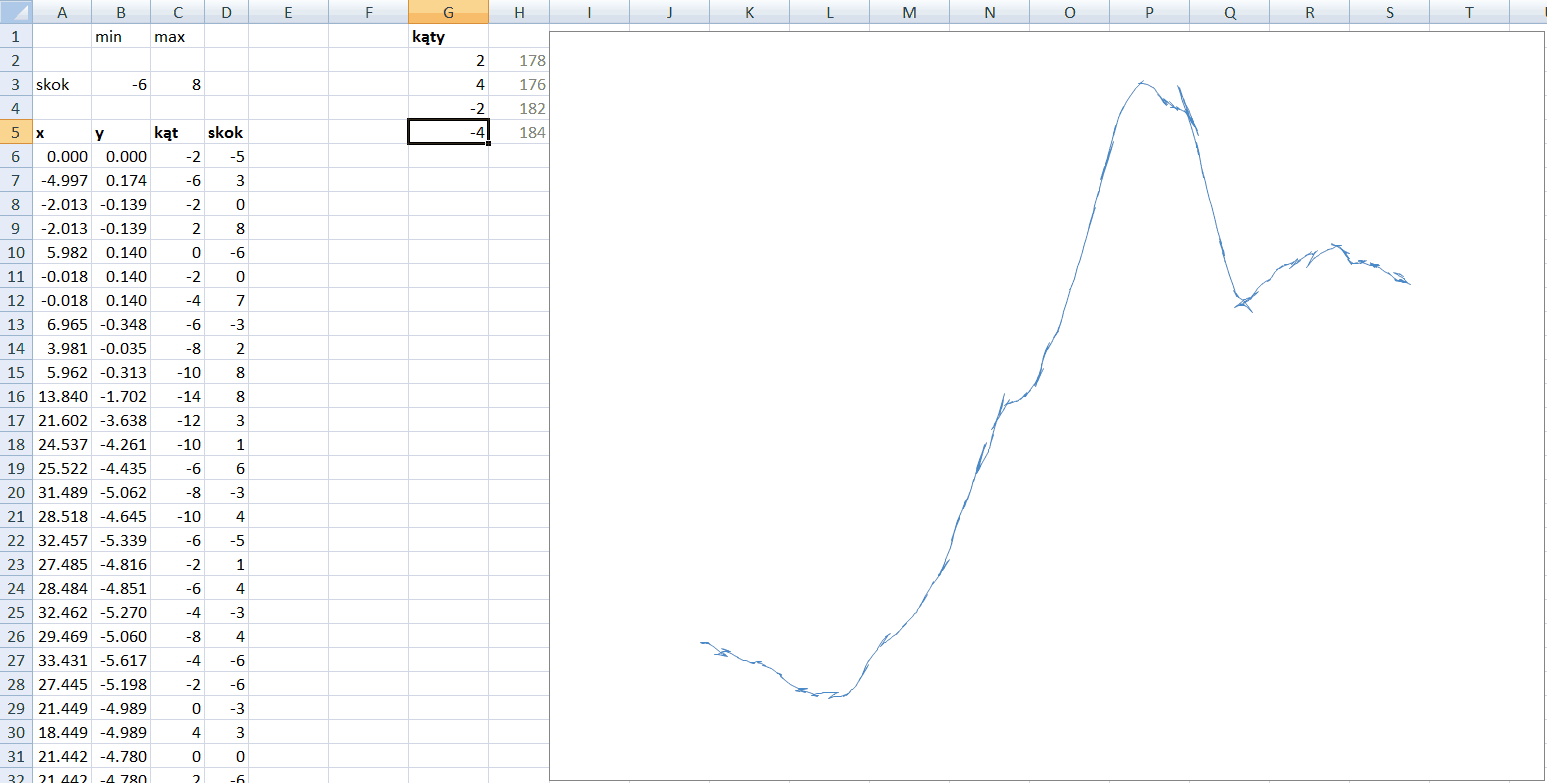Click row 16 header

(x=15, y=396)
